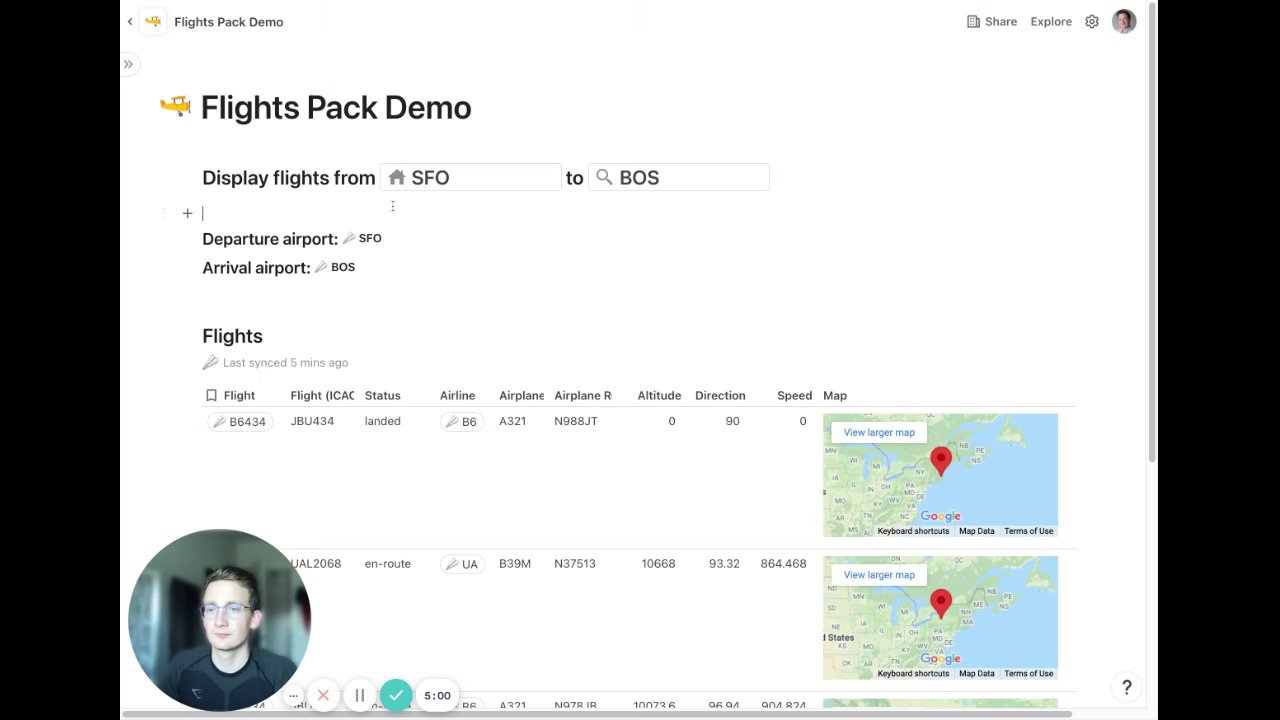Image resolution: width=1280 pixels, height=720 pixels.
Task: Open recording more options (three dots)
Action: (x=293, y=695)
